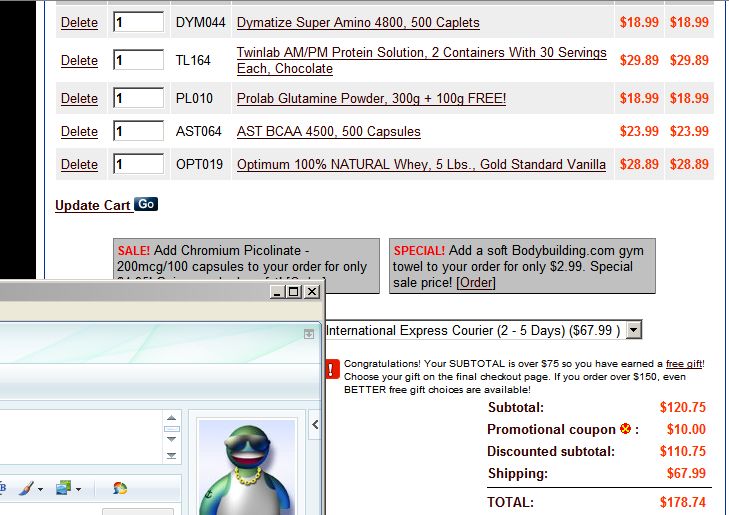This screenshot has height=515, width=729.
Task: Click the Promotional coupon label
Action: (x=551, y=429)
